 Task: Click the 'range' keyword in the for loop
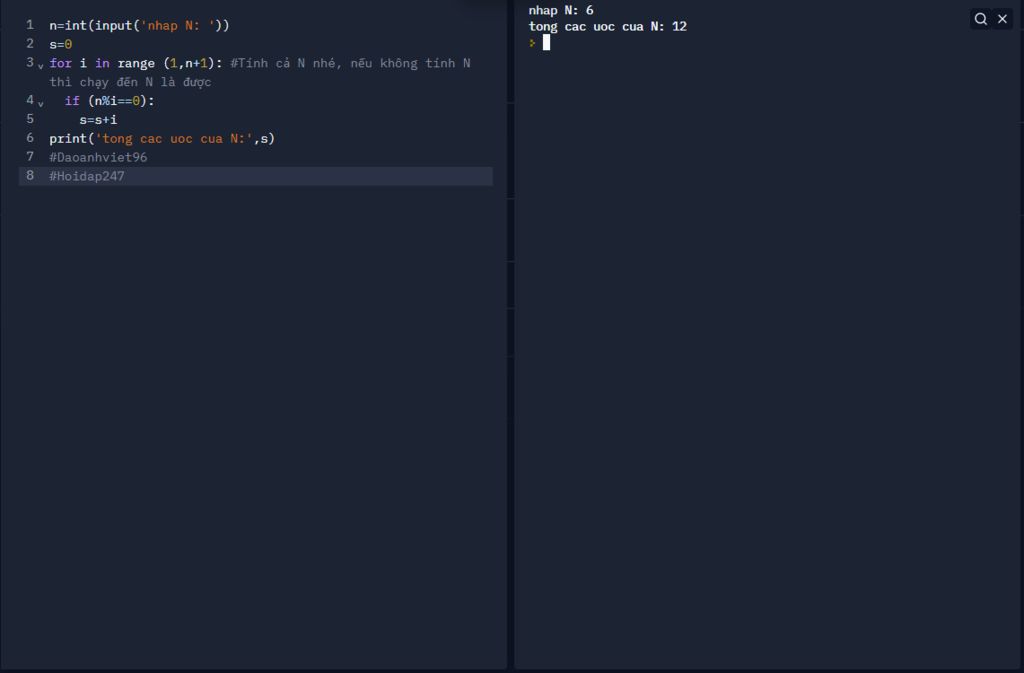coord(136,63)
